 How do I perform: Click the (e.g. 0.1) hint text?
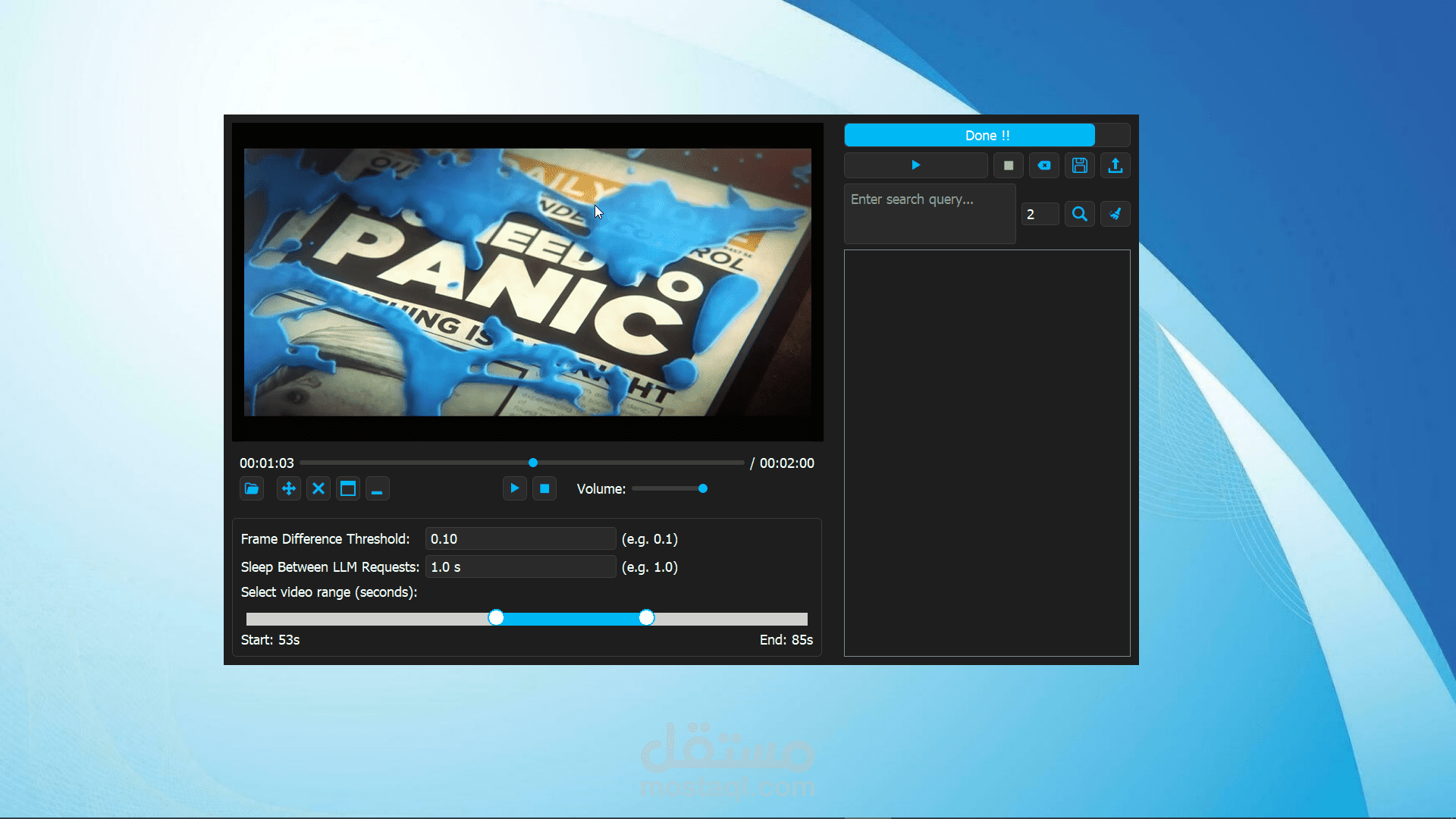650,538
